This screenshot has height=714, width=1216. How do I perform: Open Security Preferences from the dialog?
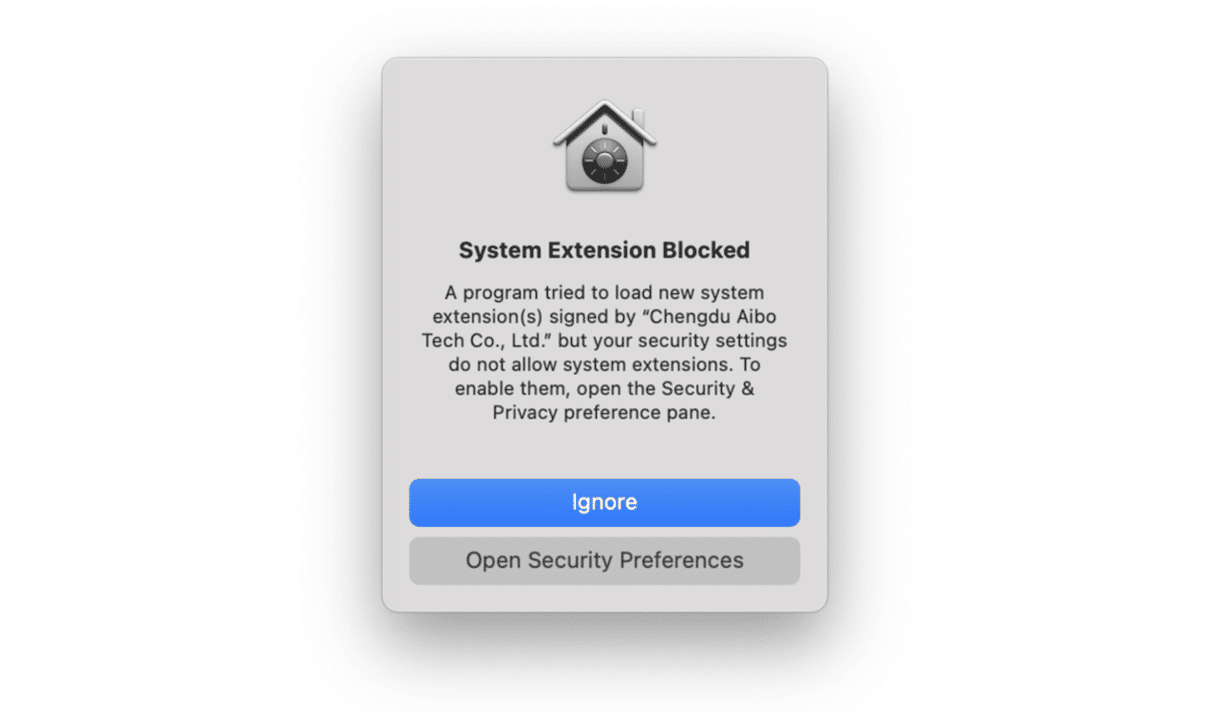604,561
